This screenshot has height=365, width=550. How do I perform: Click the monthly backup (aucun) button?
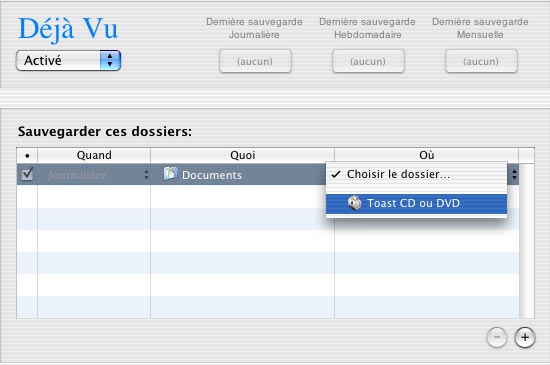pyautogui.click(x=481, y=61)
